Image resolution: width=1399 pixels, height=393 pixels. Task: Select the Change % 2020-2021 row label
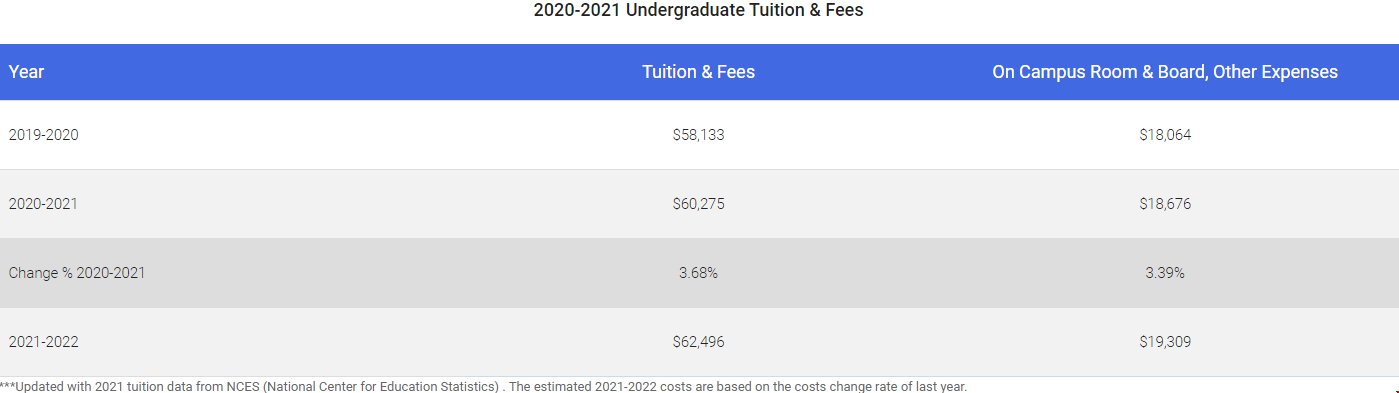[77, 273]
